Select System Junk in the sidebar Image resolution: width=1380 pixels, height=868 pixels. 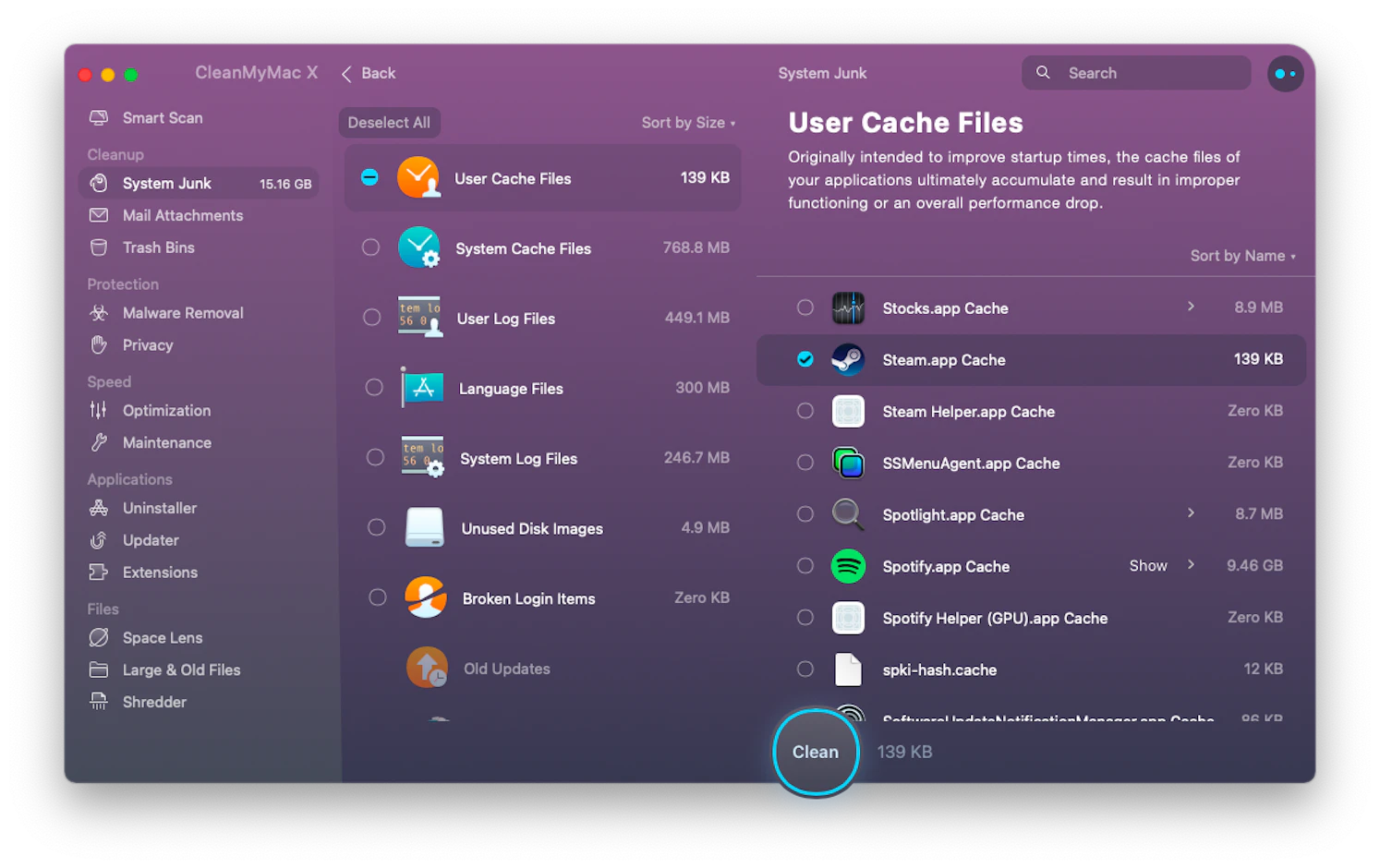pos(199,184)
